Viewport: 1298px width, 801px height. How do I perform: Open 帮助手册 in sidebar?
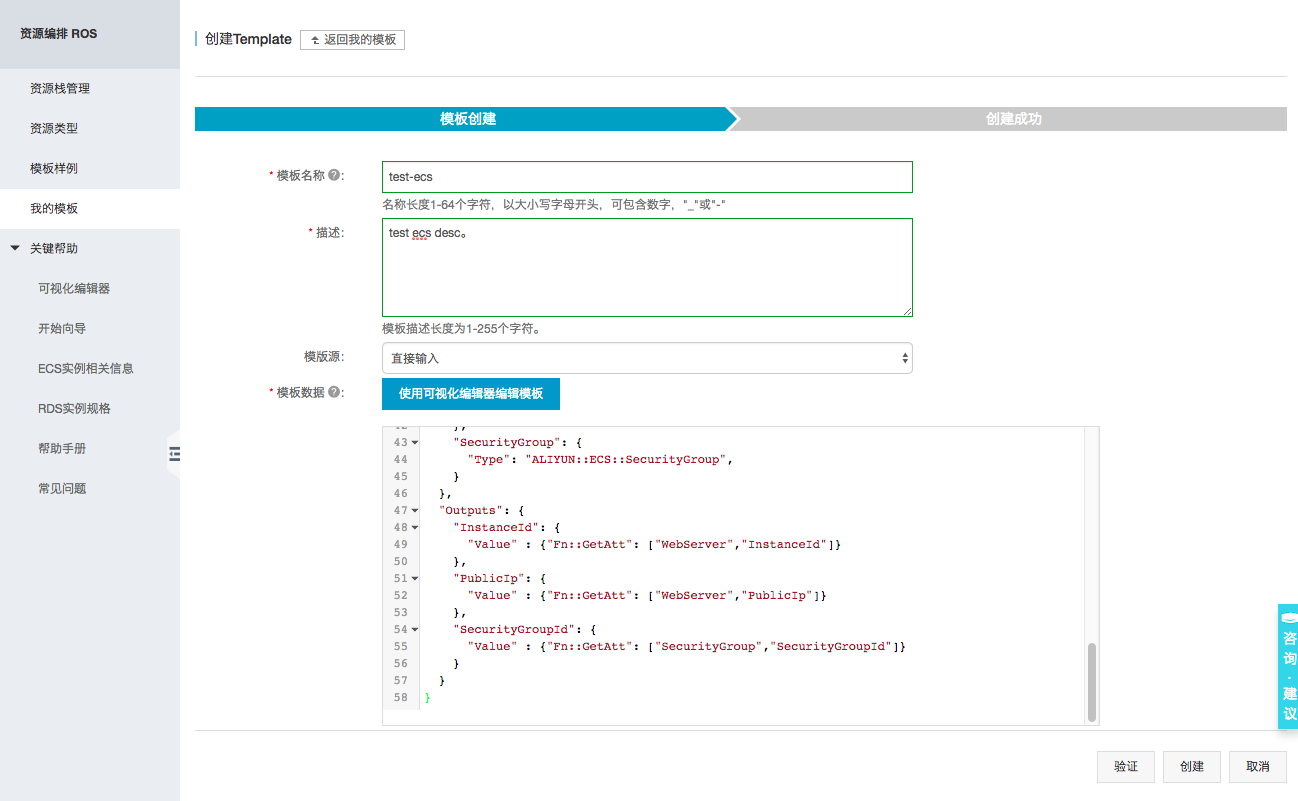point(62,449)
